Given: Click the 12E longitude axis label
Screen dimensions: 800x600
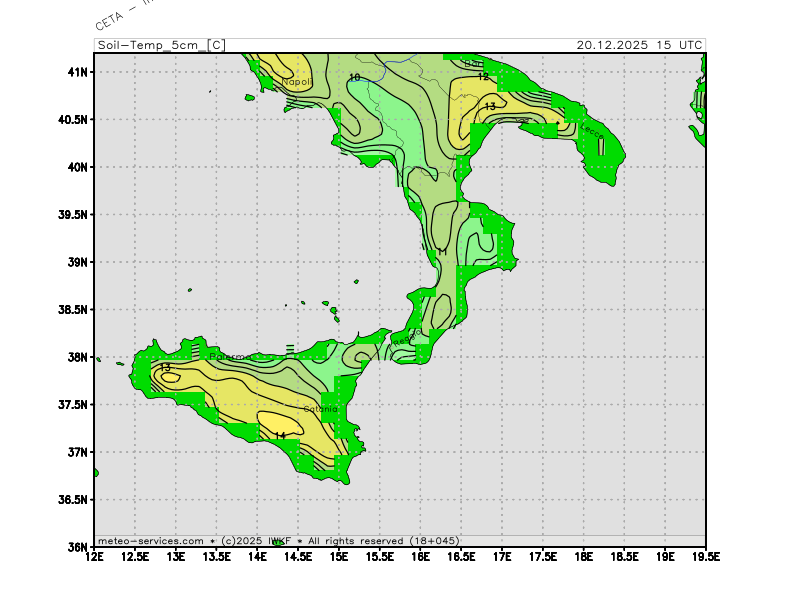Looking at the screenshot, I should click(x=95, y=556).
